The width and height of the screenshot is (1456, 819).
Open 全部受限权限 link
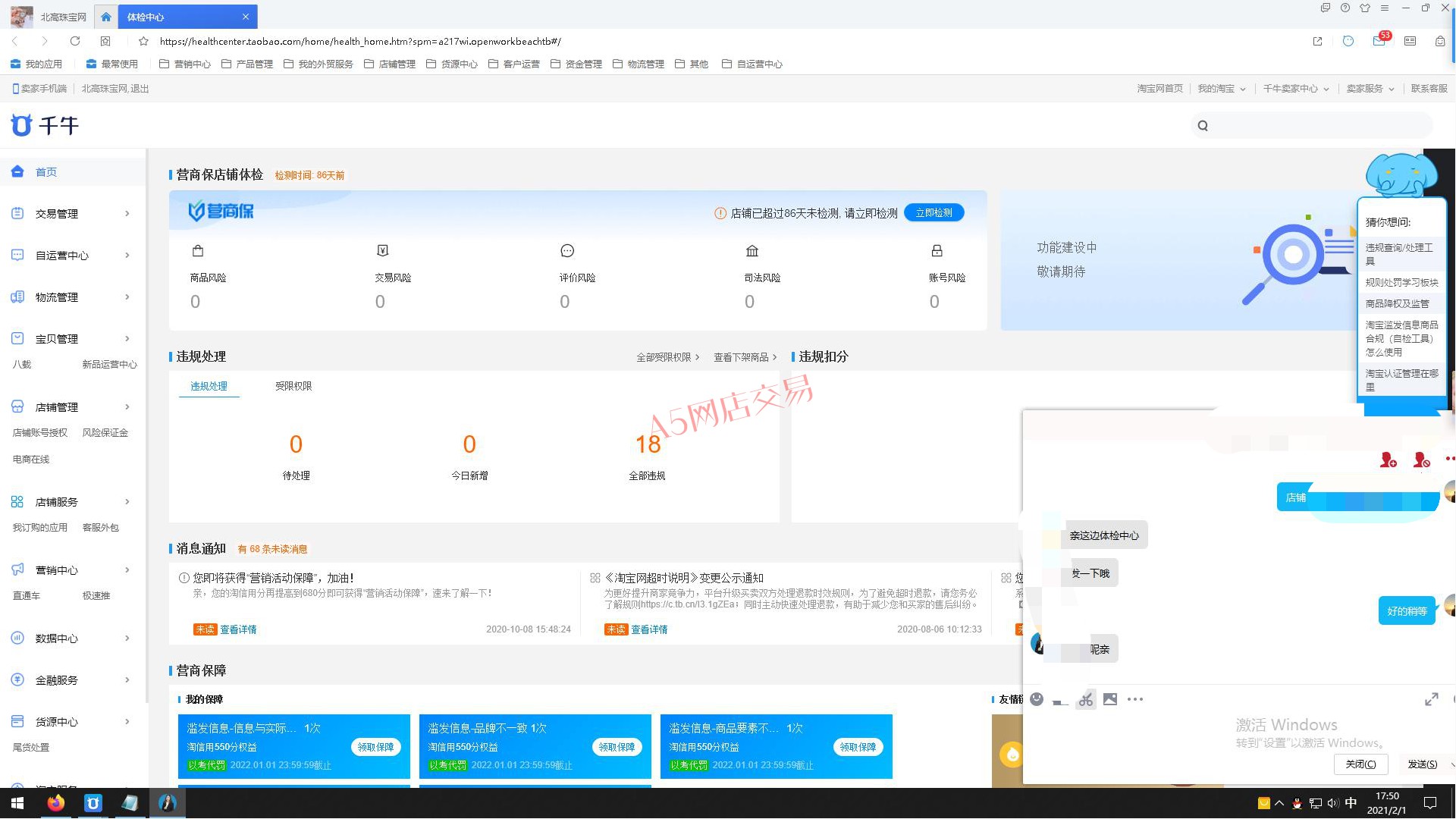(667, 357)
